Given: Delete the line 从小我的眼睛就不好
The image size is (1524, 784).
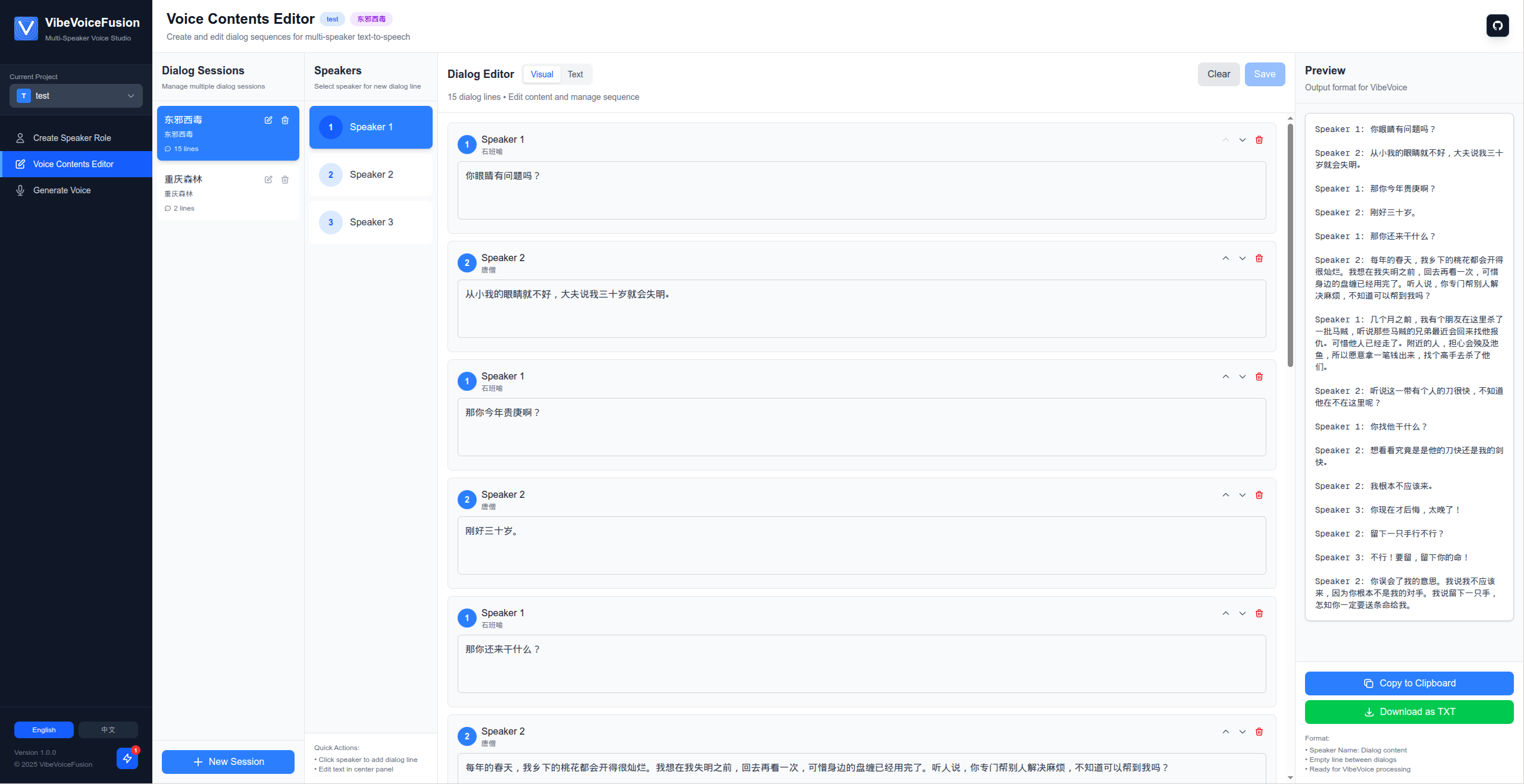Looking at the screenshot, I should point(1259,258).
